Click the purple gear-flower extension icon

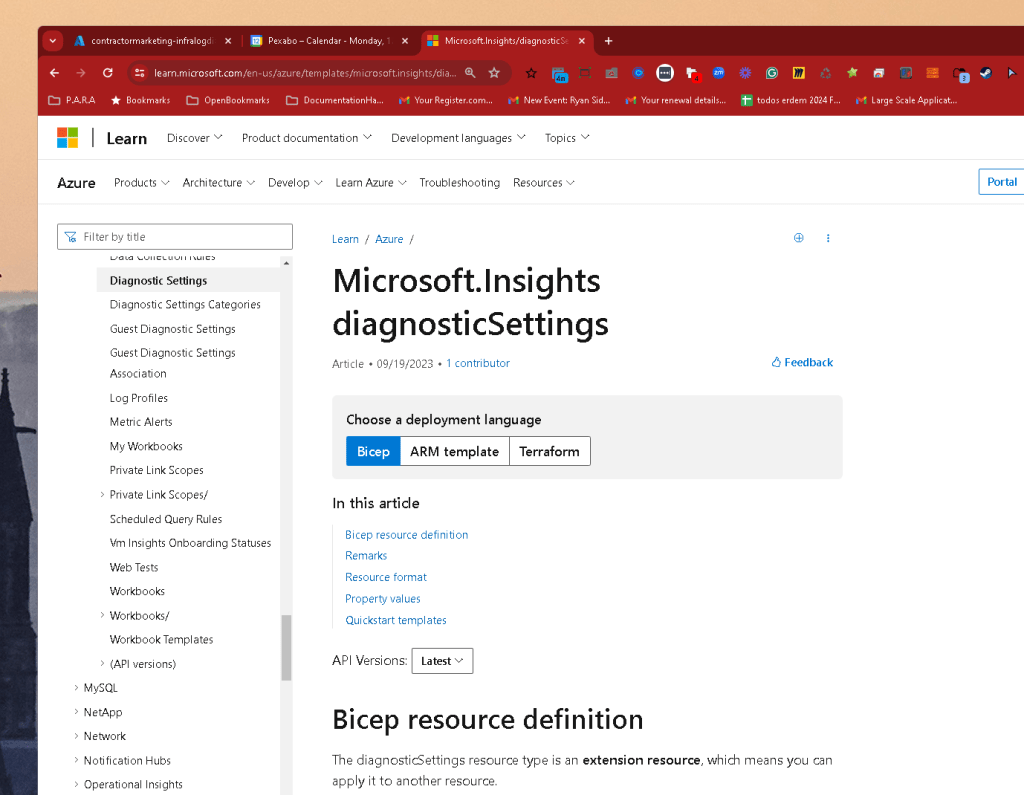click(x=745, y=73)
